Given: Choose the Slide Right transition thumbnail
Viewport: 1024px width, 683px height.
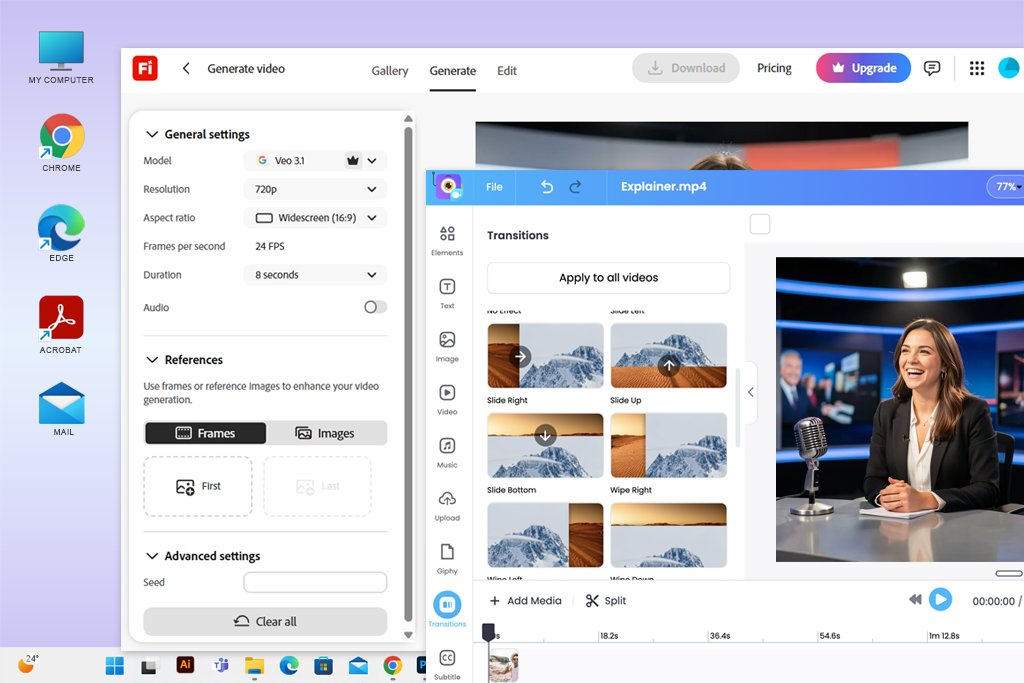Looking at the screenshot, I should (545, 356).
